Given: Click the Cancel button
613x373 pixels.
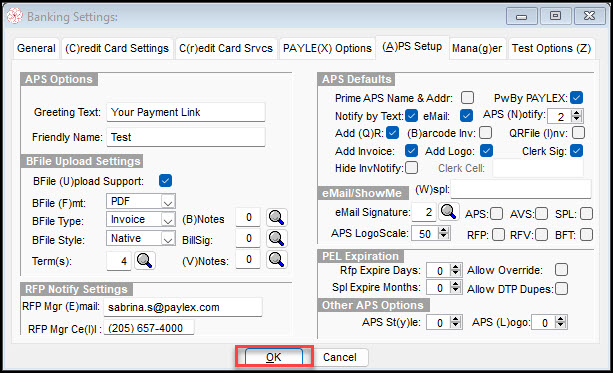Looking at the screenshot, I should point(340,357).
